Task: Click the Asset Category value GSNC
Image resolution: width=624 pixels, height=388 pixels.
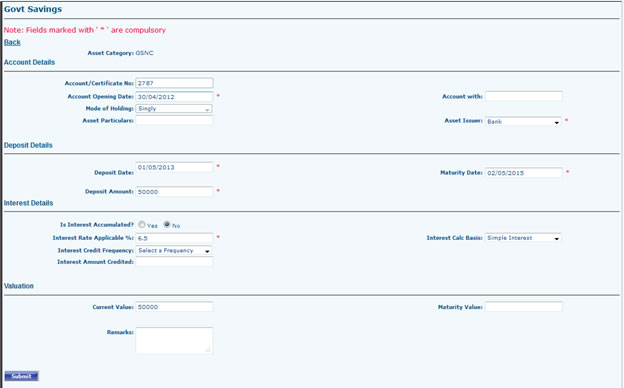Action: pyautogui.click(x=144, y=53)
